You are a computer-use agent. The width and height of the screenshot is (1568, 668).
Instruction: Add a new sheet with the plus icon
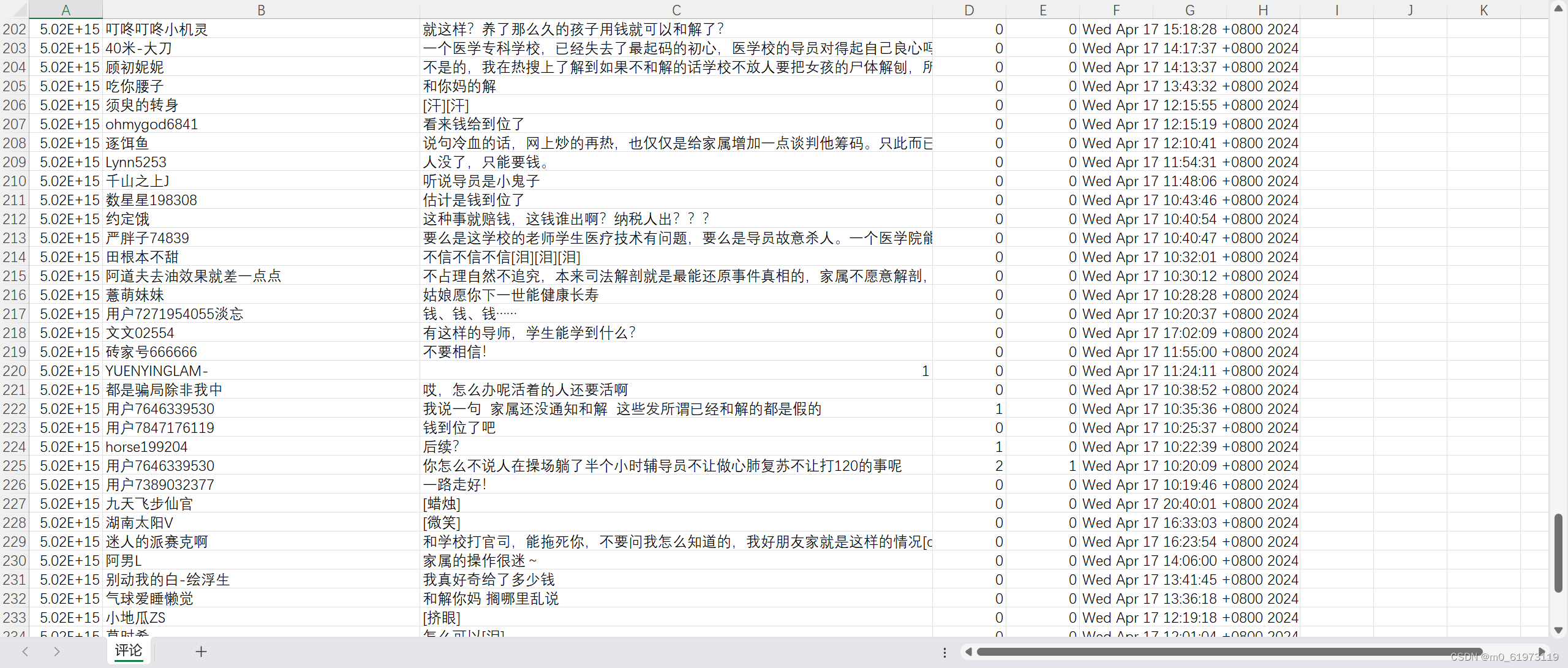[x=201, y=652]
